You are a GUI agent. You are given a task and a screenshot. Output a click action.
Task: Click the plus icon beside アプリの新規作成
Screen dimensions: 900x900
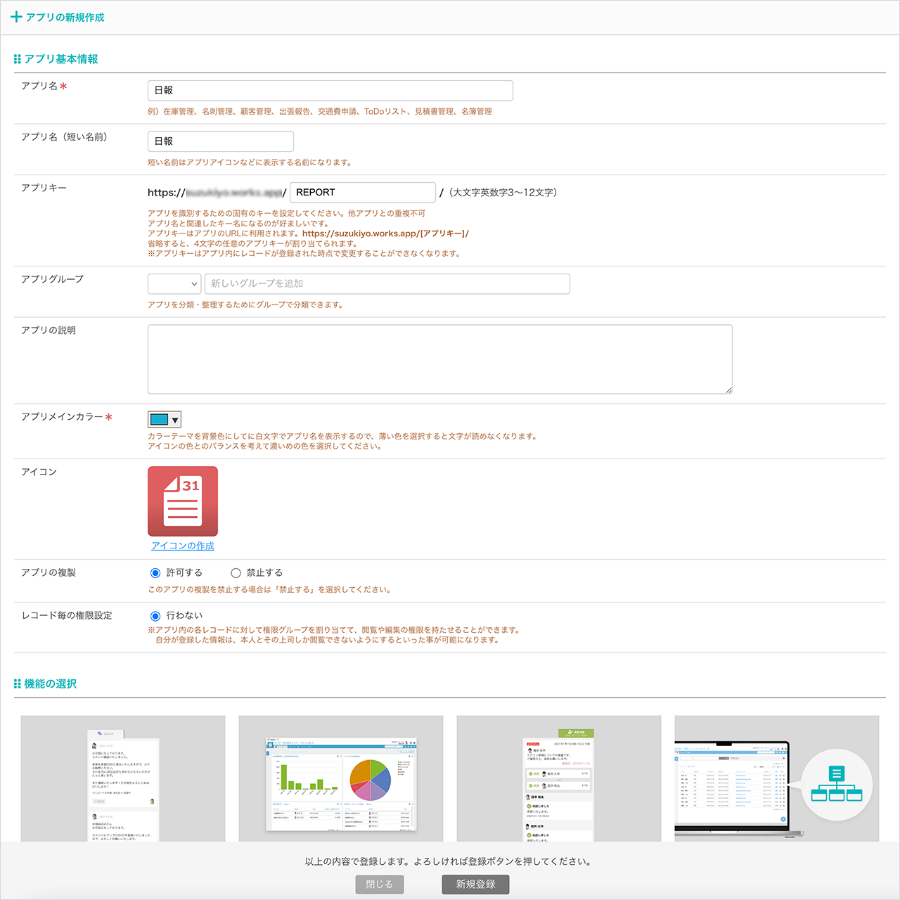17,17
